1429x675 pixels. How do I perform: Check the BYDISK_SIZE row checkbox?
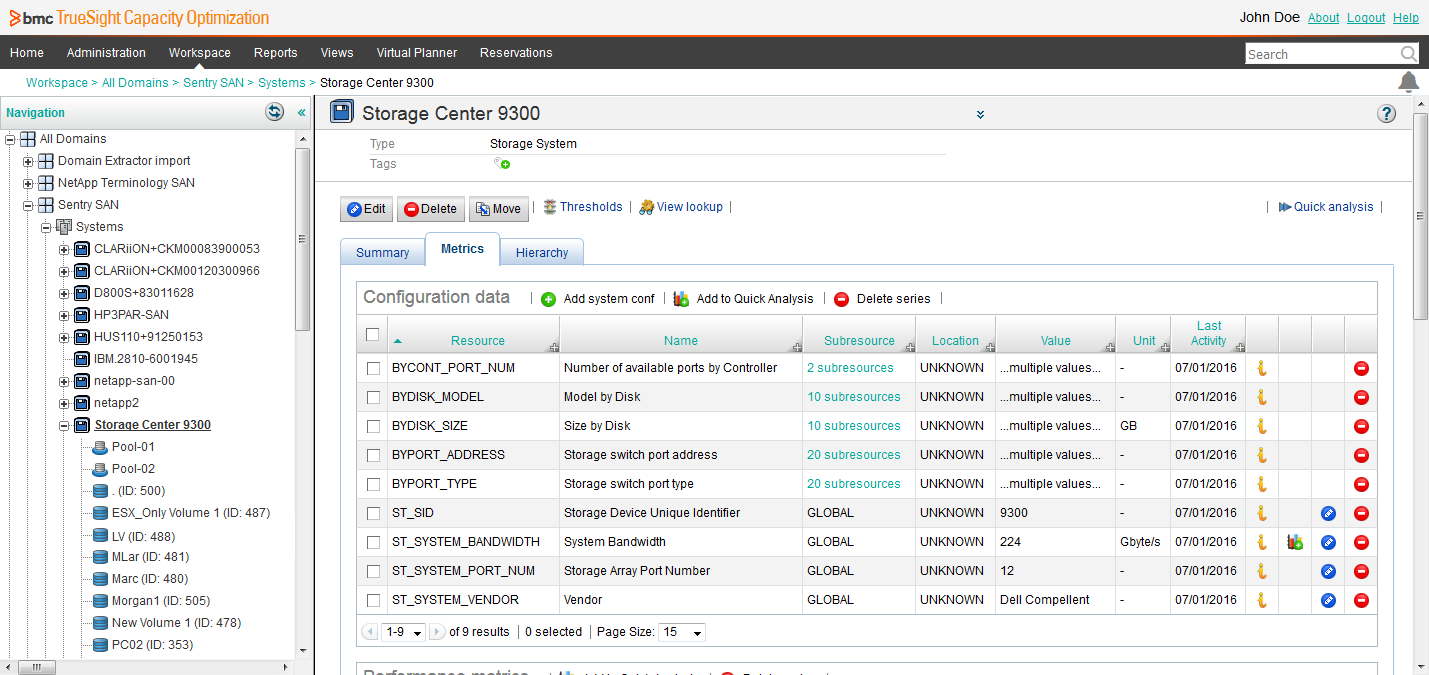373,426
